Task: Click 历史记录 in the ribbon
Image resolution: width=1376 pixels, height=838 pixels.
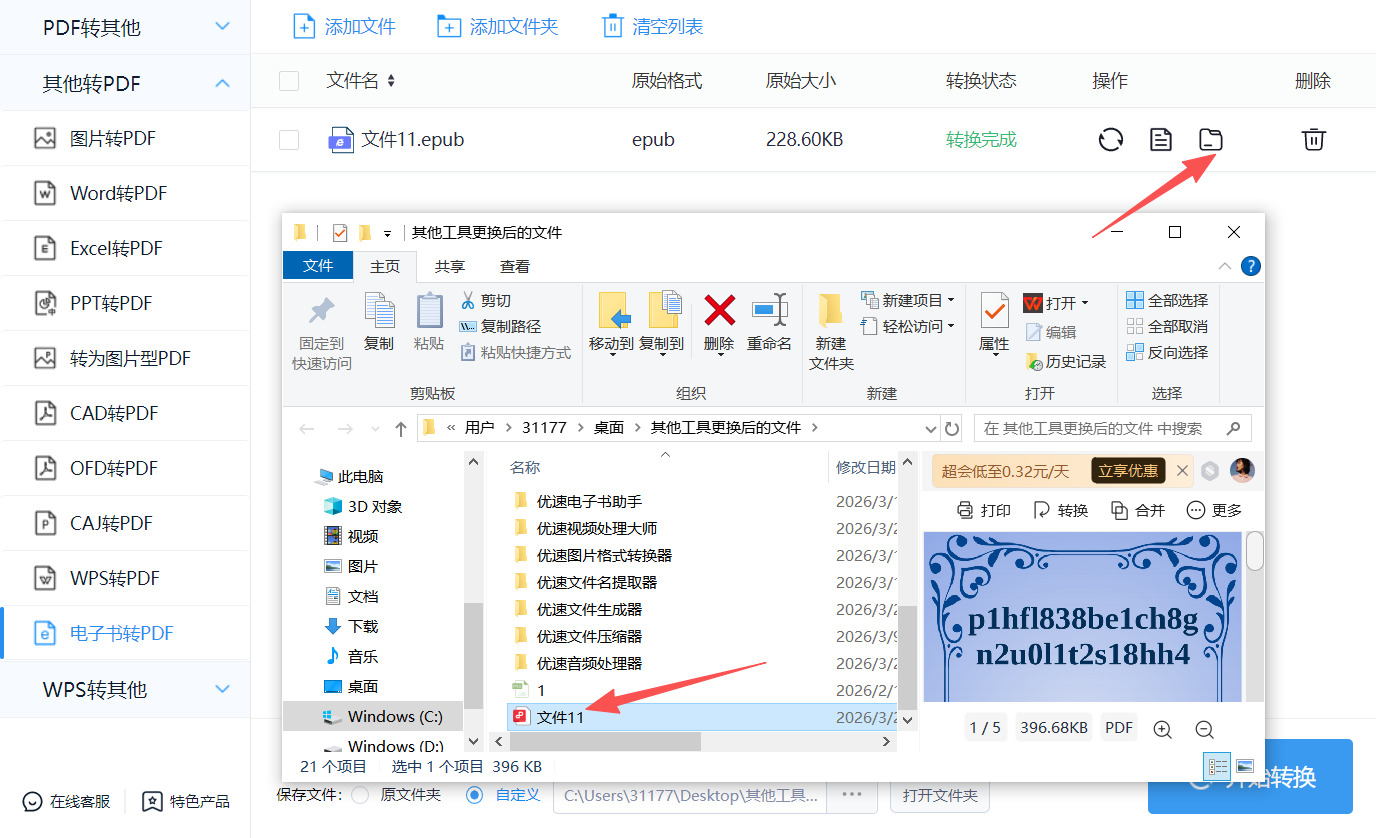Action: point(1065,361)
